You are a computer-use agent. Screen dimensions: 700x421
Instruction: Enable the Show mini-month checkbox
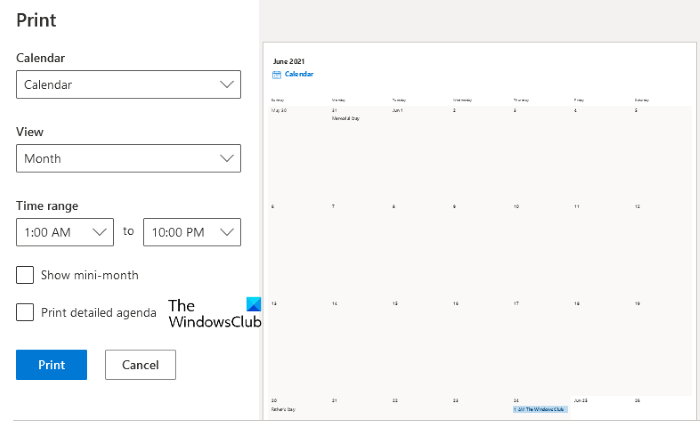(25, 275)
